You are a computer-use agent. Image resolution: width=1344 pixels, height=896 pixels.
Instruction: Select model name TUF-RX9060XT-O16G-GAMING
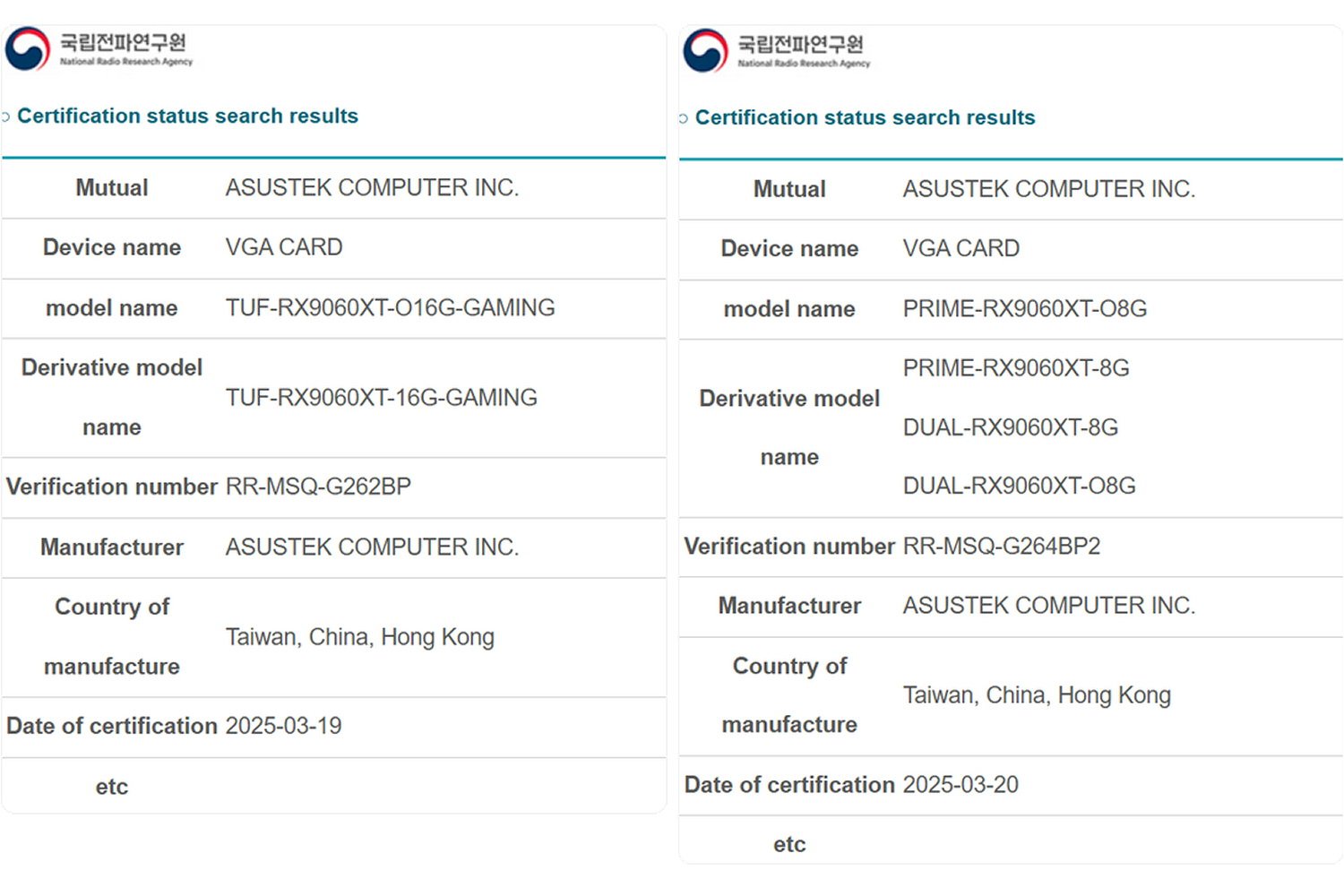(390, 307)
